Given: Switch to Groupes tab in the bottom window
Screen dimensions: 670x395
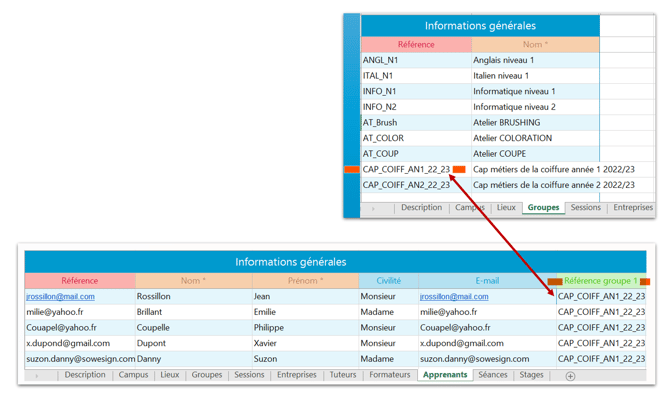Looking at the screenshot, I should coord(207,375).
